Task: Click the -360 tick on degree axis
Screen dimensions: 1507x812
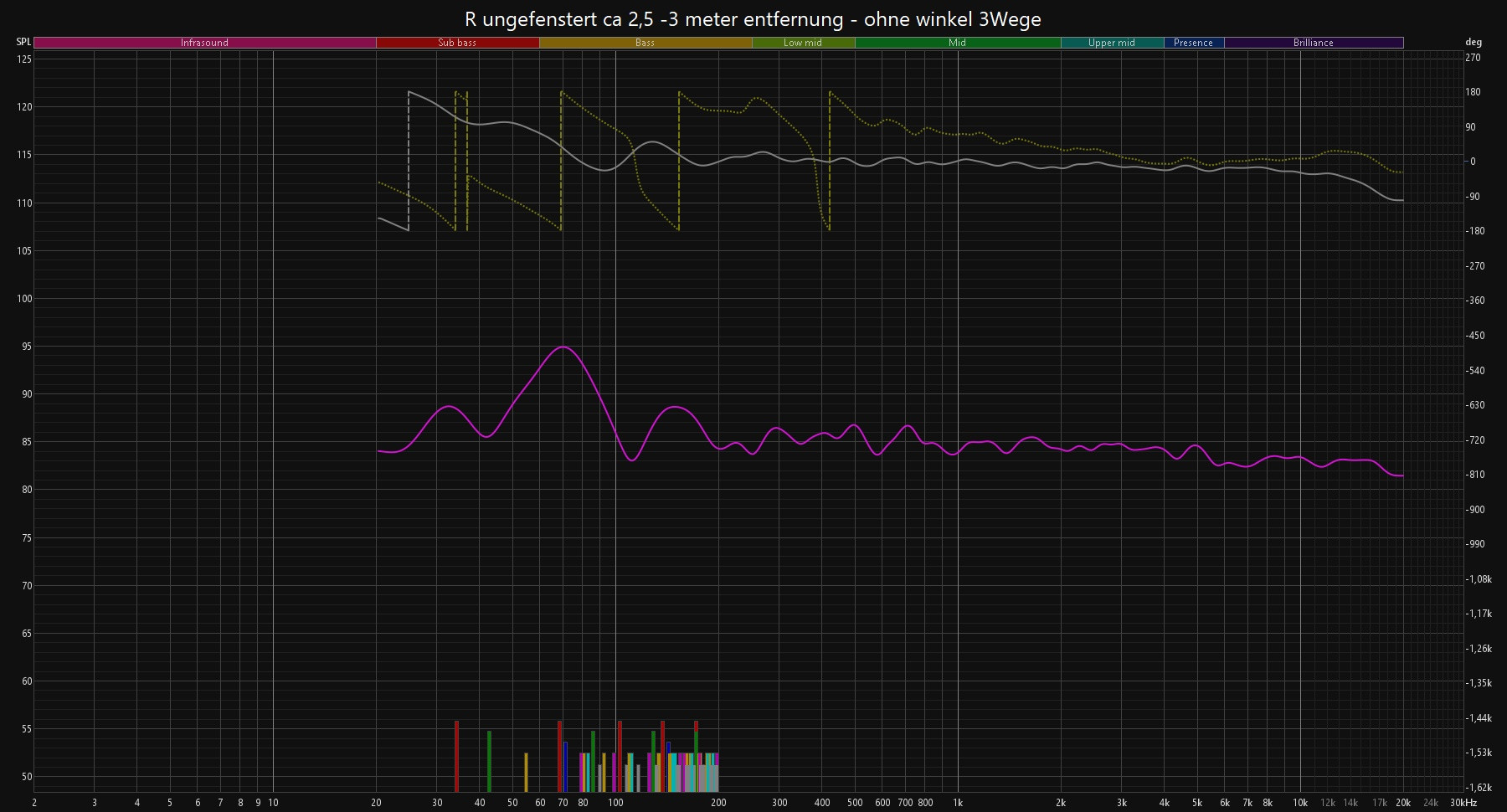Action: [x=1474, y=301]
